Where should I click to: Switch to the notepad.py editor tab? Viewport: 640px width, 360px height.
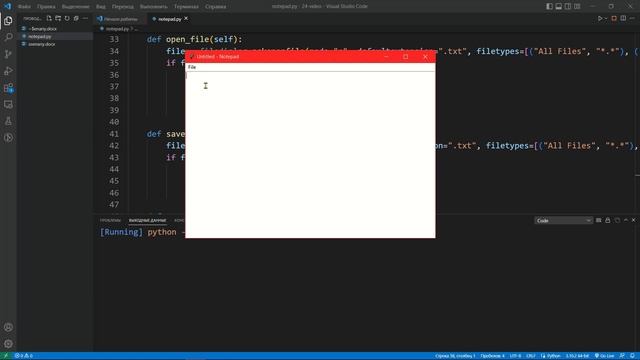click(169, 19)
